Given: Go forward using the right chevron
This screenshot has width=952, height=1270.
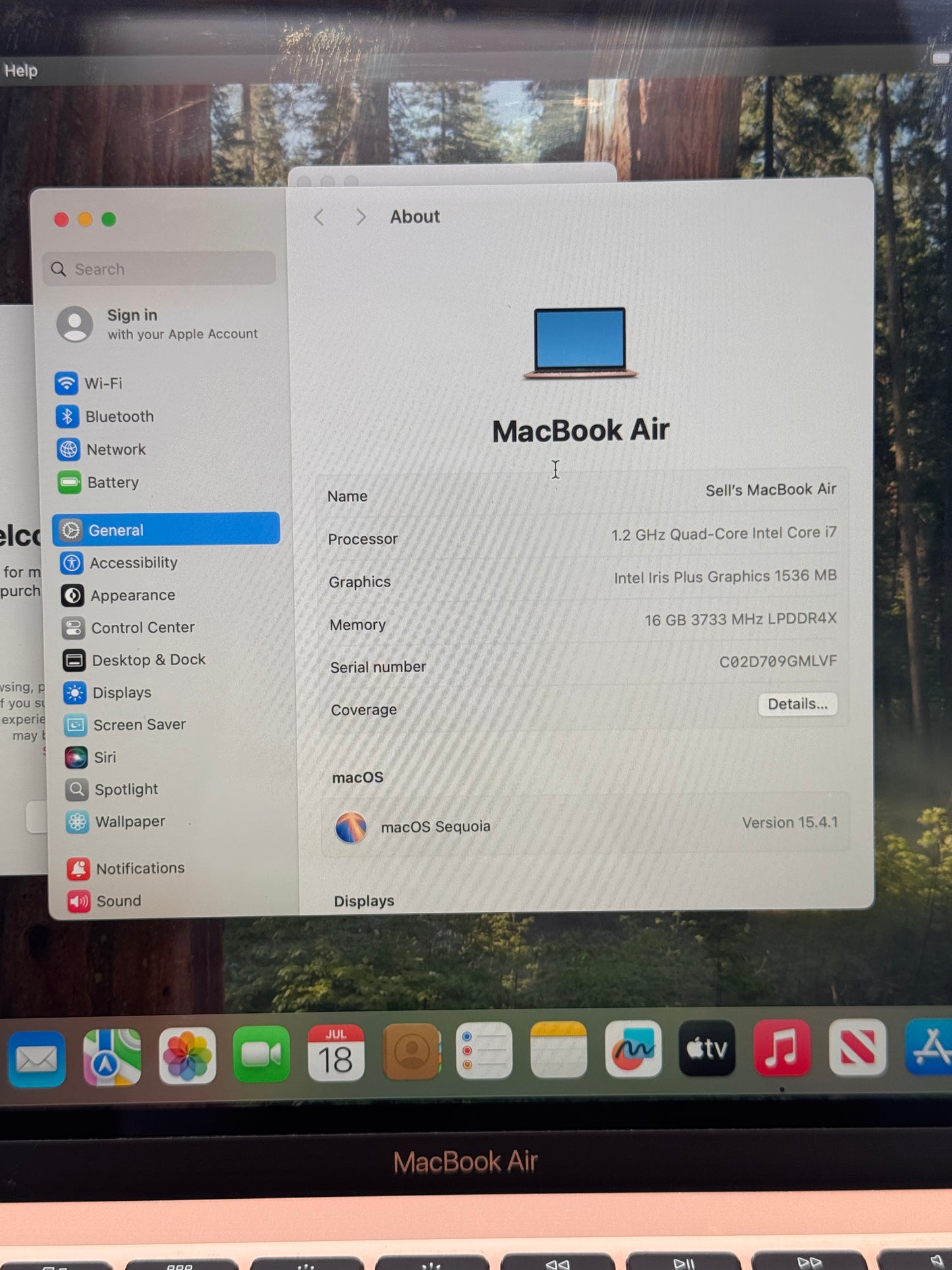Looking at the screenshot, I should tap(360, 217).
